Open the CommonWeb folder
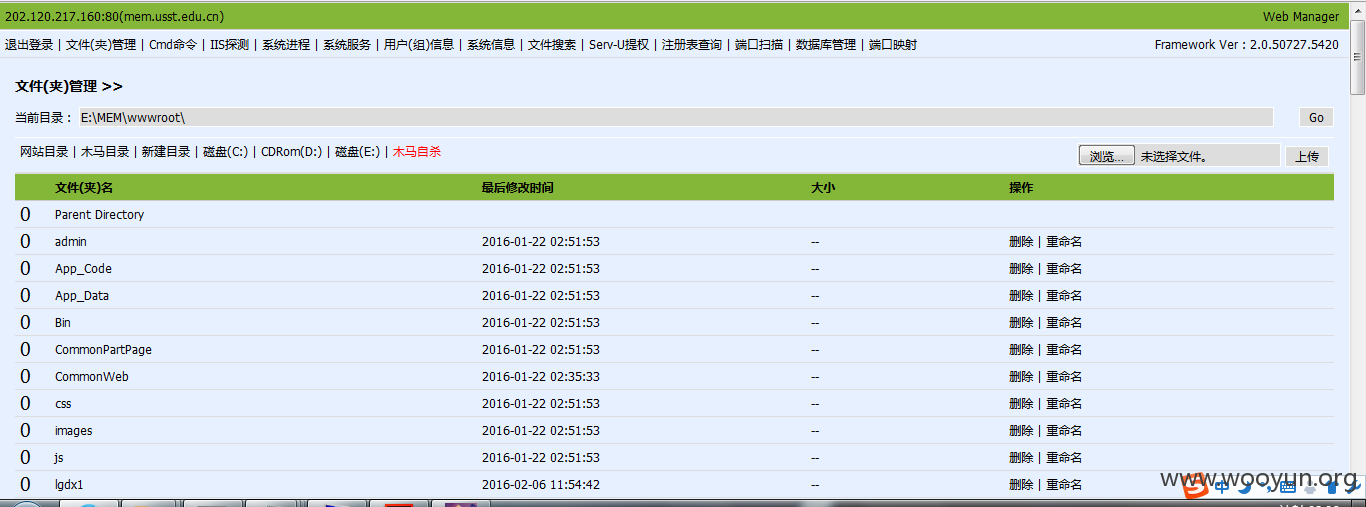Screen dimensions: 1366x507 [x=92, y=377]
